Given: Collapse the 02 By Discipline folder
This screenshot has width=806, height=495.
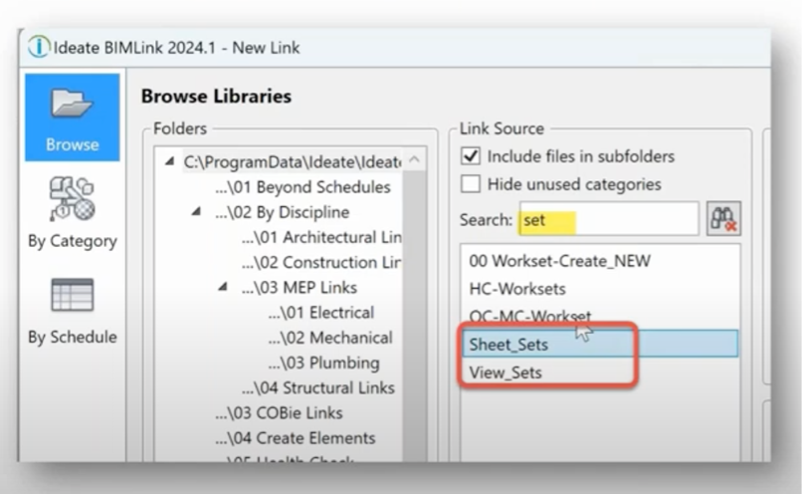Looking at the screenshot, I should pyautogui.click(x=196, y=212).
